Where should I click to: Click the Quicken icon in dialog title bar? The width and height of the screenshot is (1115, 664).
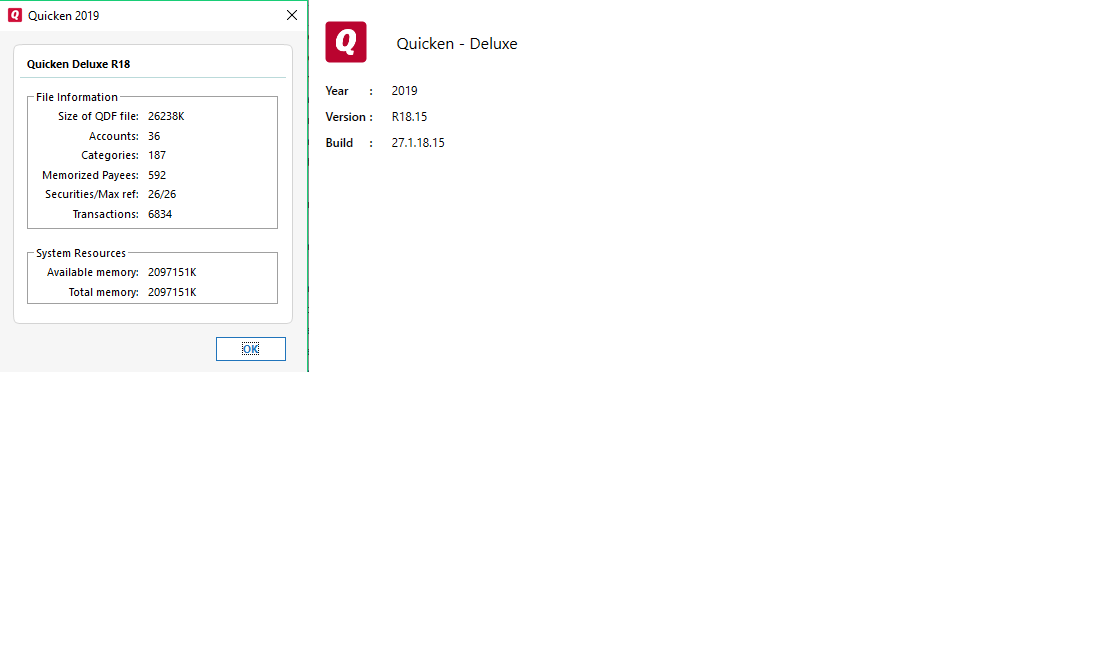click(15, 15)
